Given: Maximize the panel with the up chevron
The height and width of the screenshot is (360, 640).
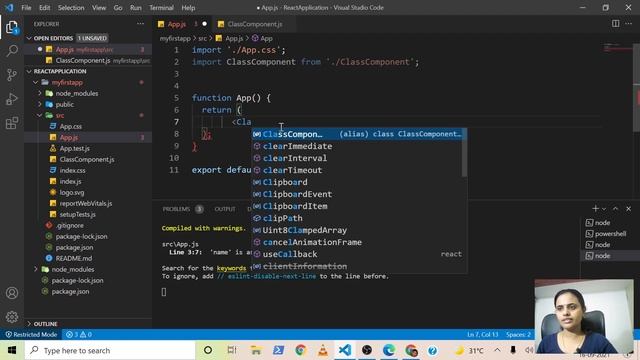Looking at the screenshot, I should 616,209.
